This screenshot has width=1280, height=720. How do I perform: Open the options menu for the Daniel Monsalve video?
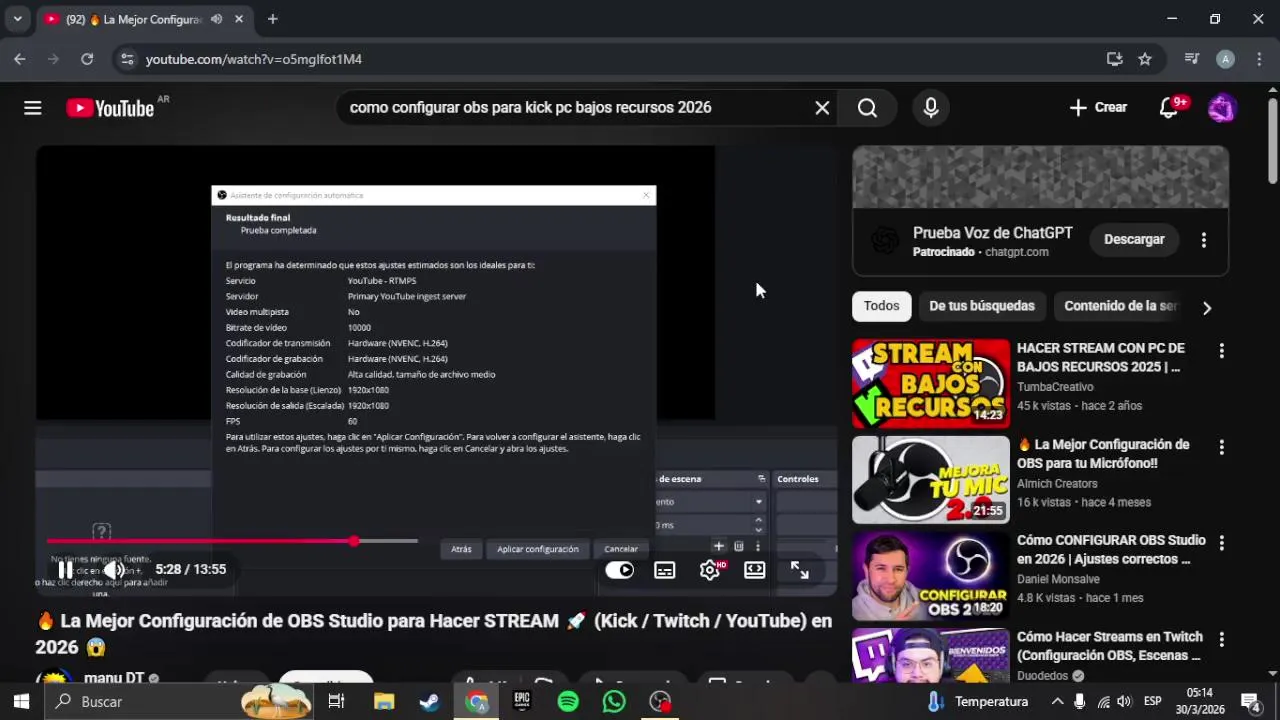pyautogui.click(x=1221, y=543)
